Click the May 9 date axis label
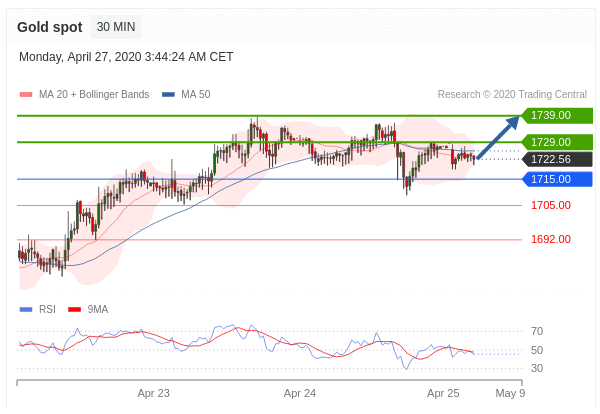Image resolution: width=600 pixels, height=414 pixels. (510, 394)
